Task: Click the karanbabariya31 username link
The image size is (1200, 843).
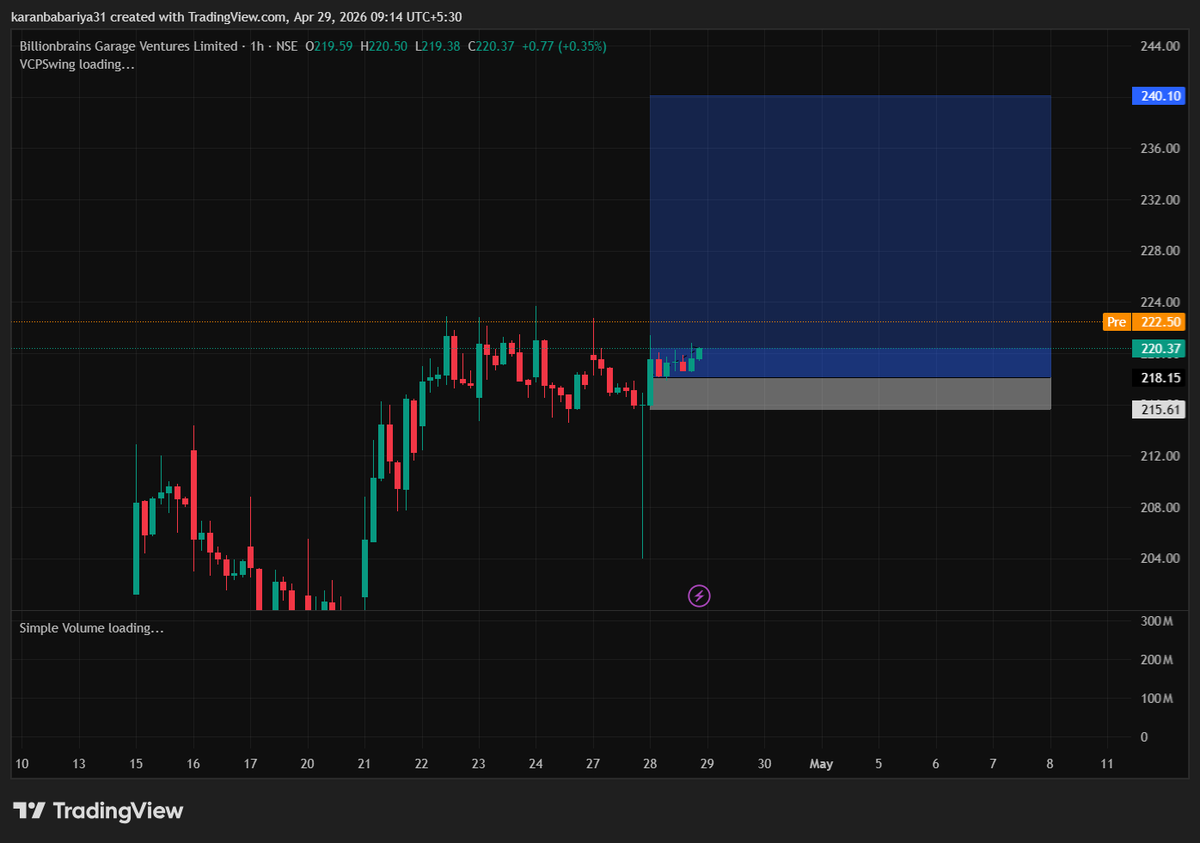Action: click(x=56, y=16)
